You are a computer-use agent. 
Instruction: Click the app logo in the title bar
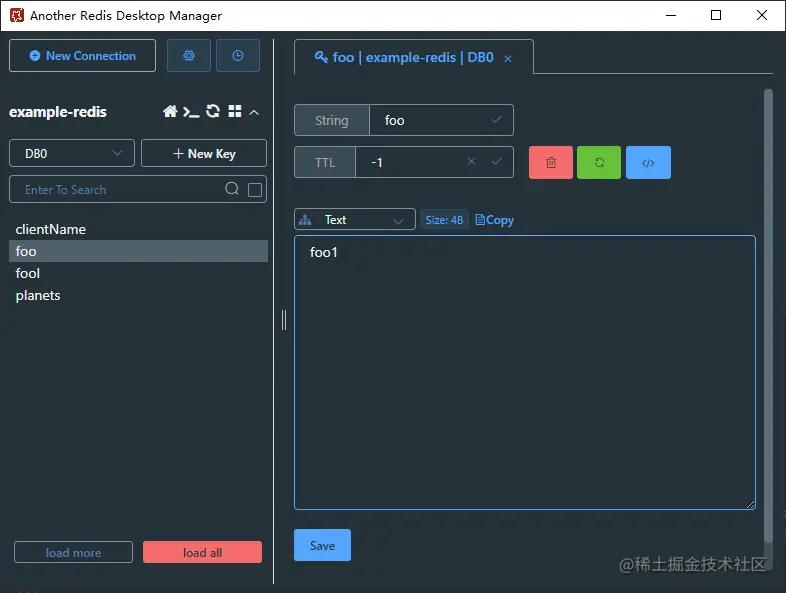17,16
